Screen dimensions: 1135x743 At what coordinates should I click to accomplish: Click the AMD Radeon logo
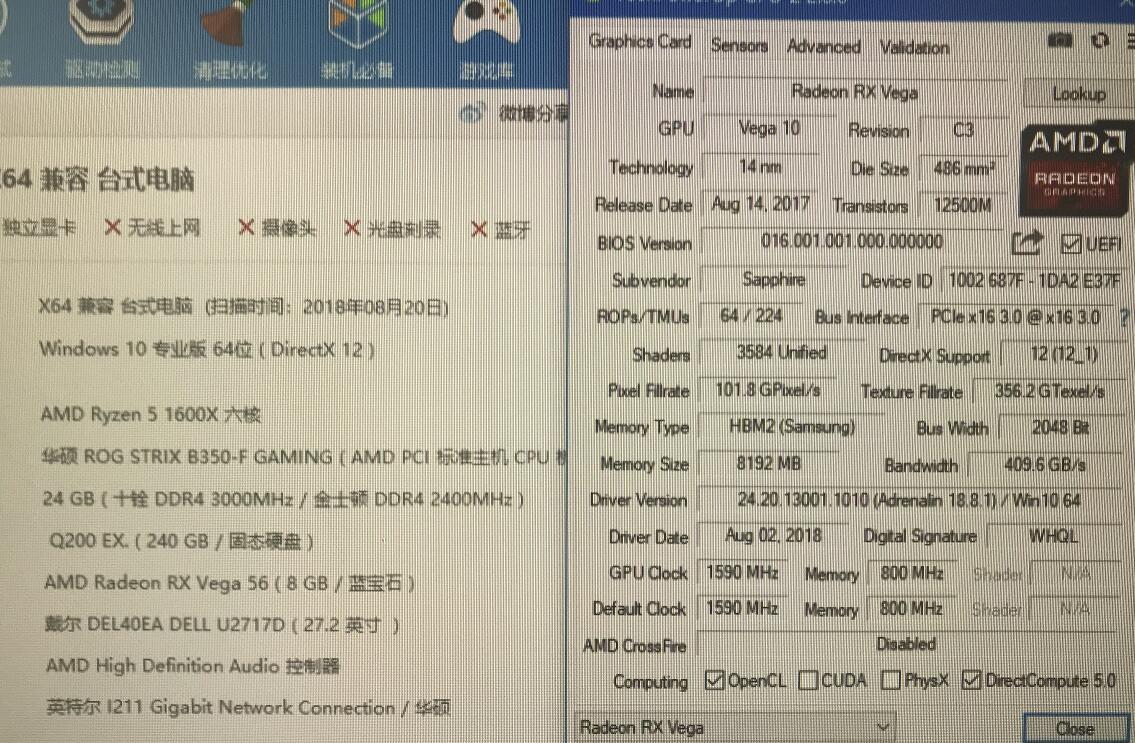click(x=1074, y=169)
